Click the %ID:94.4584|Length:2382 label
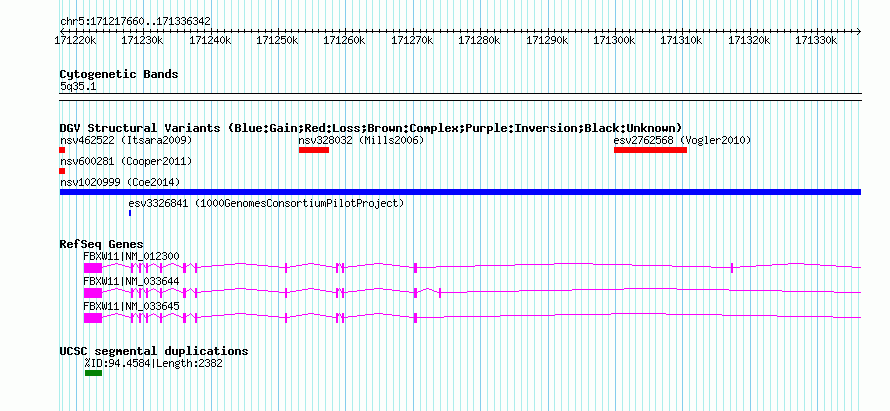This screenshot has height=411, width=890. coord(153,363)
